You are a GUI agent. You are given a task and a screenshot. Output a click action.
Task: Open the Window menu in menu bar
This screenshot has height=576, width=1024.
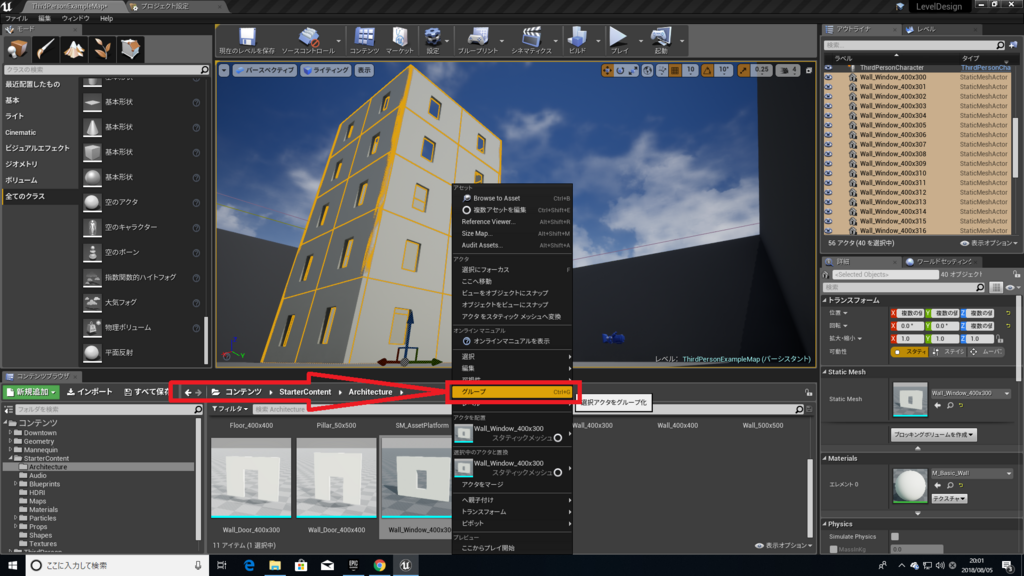pyautogui.click(x=75, y=18)
